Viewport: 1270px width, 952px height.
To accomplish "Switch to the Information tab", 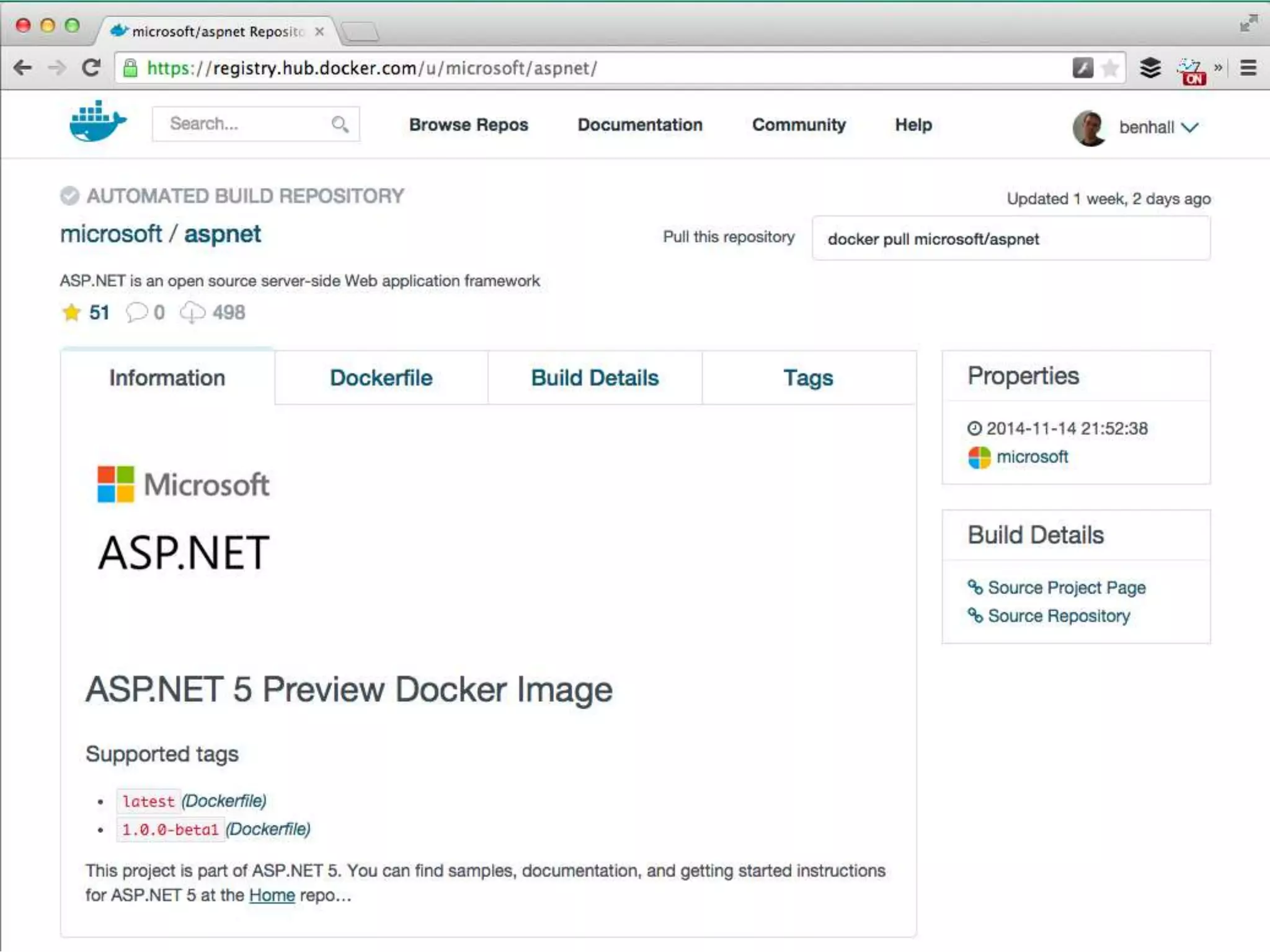I will pyautogui.click(x=167, y=377).
